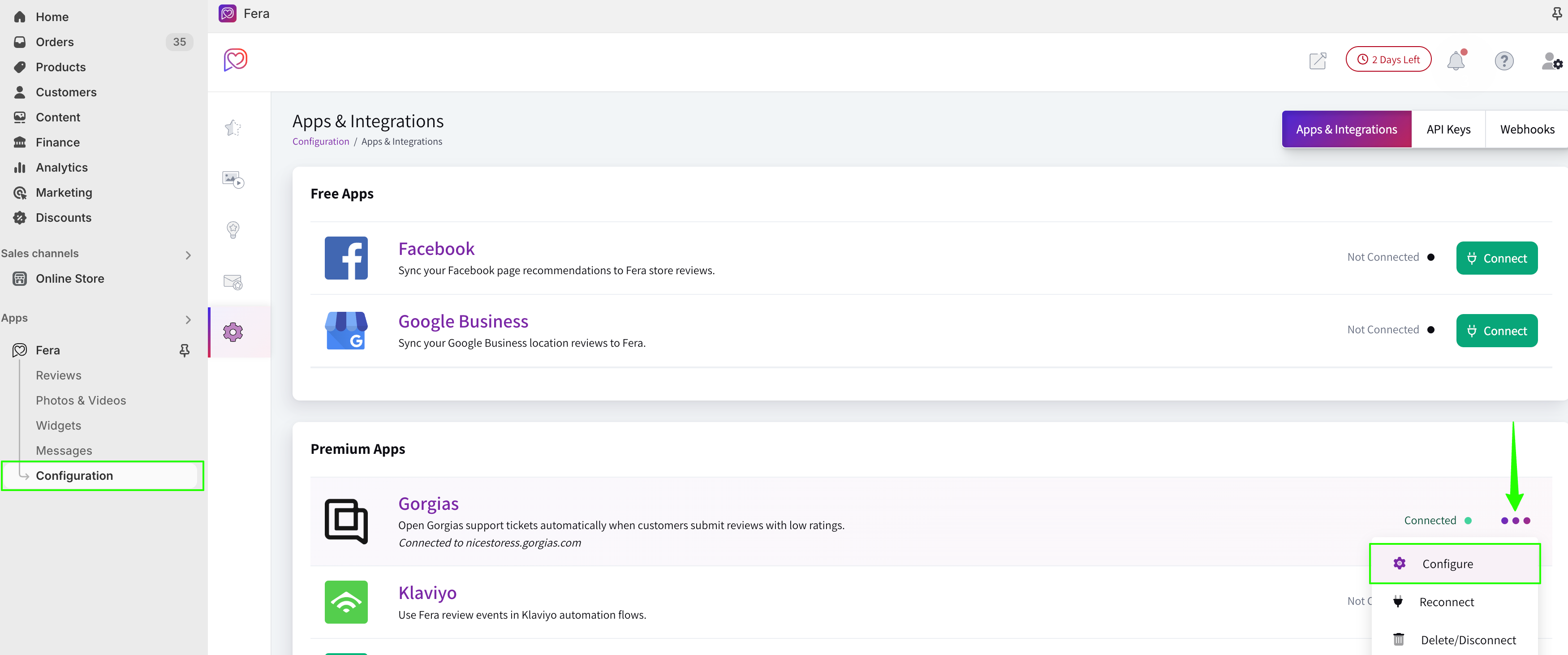Click Facebook 'Not Connected' status label
Viewport: 1568px width, 655px height.
(1383, 257)
